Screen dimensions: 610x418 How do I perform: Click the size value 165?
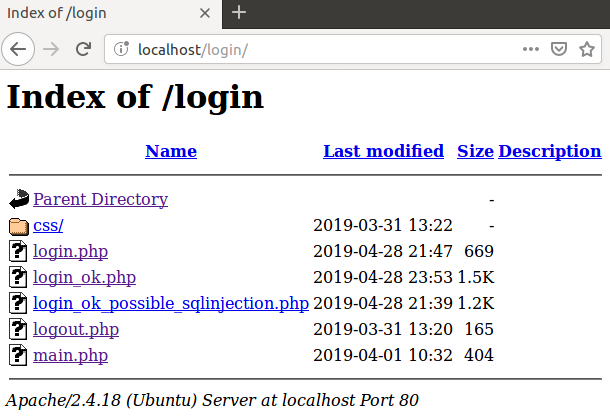[479, 330]
